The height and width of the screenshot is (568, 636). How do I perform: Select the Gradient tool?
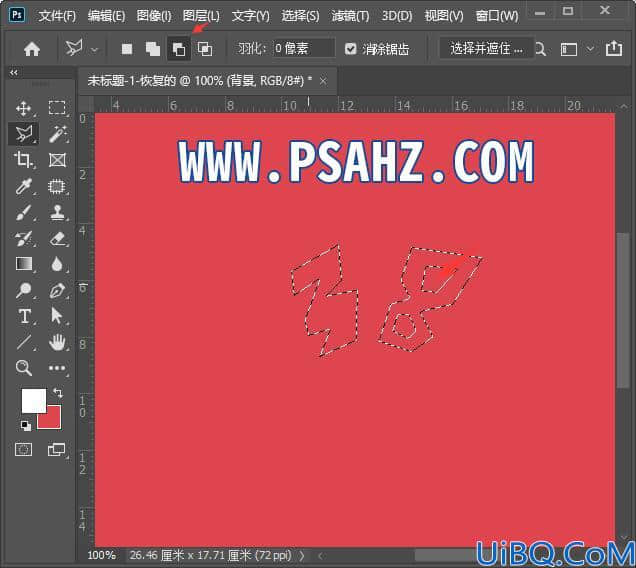tap(24, 264)
